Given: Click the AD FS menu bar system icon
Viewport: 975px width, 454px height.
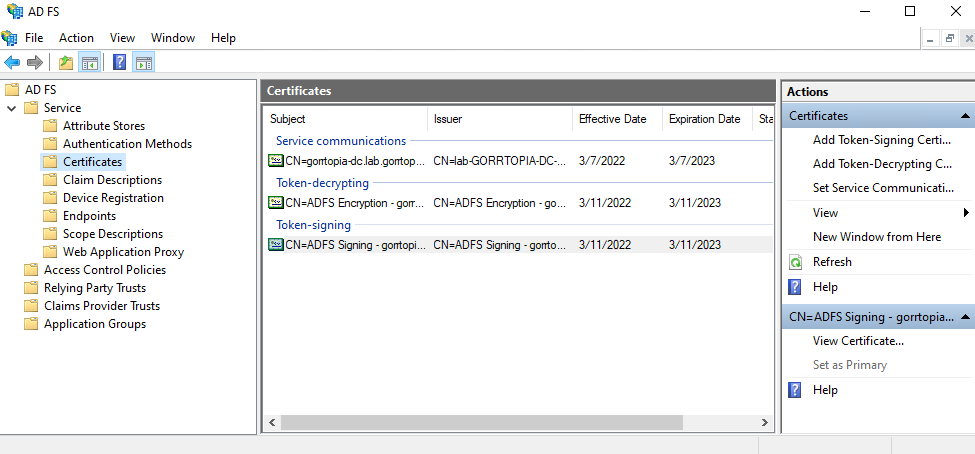Looking at the screenshot, I should 9,38.
